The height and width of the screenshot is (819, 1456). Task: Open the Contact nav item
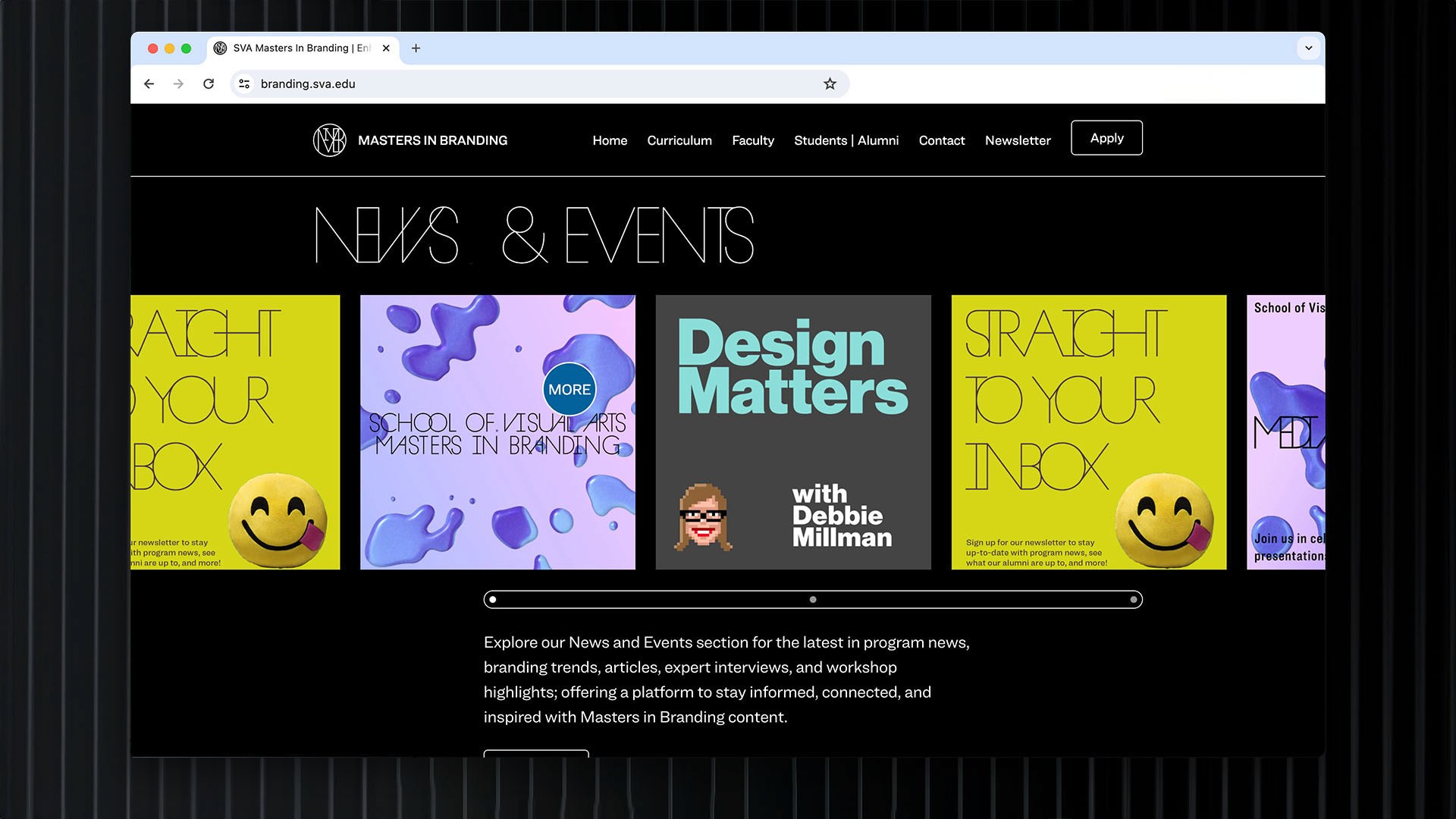(942, 140)
